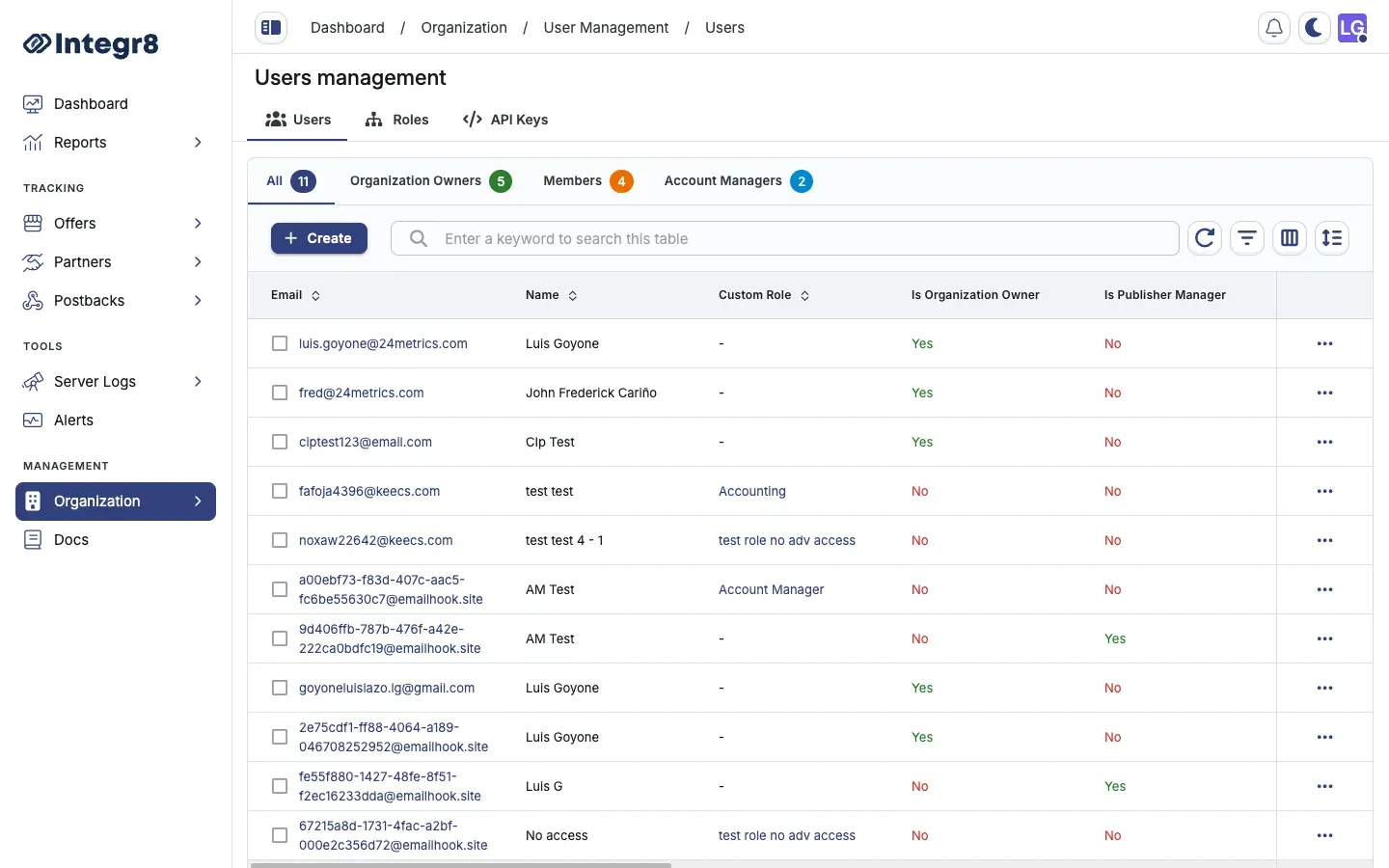
Task: Select checkbox for ciptest123@email.com
Action: (x=280, y=442)
